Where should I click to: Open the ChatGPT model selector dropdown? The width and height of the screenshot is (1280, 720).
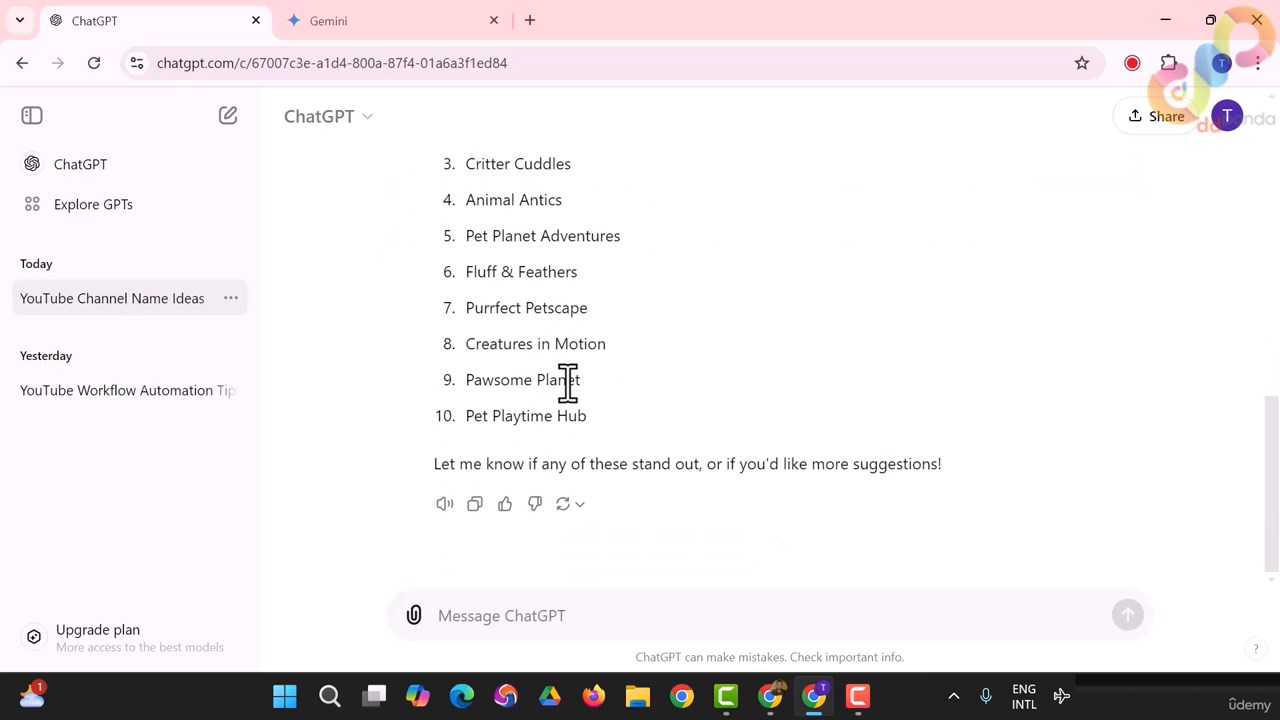coord(328,116)
